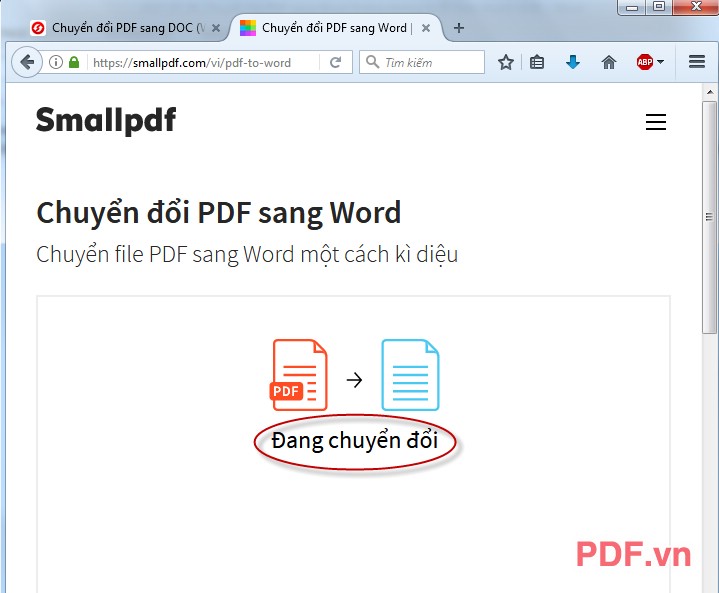Focus the Tìm kiếm search box

click(422, 62)
